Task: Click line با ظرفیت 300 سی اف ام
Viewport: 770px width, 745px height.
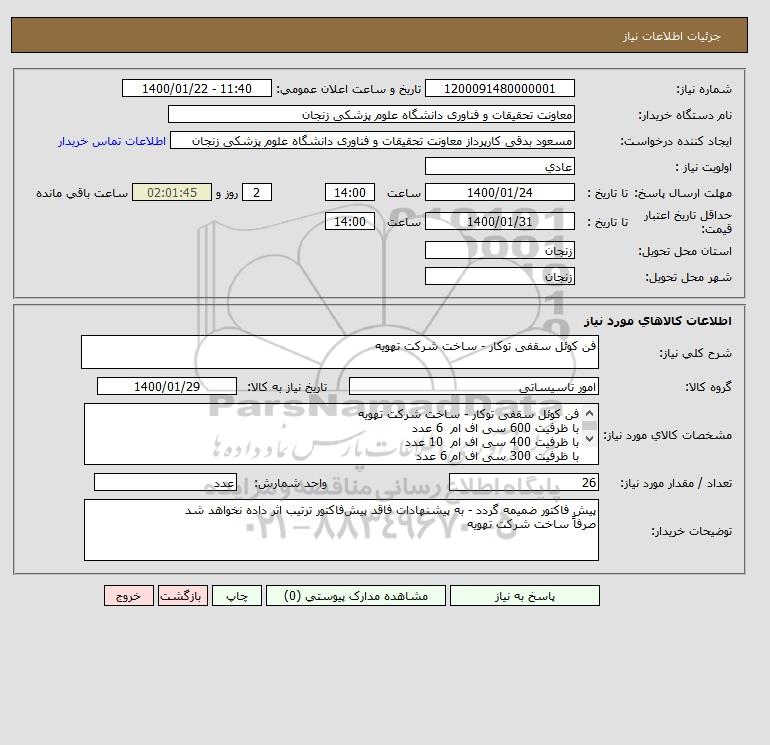Action: coord(497,457)
